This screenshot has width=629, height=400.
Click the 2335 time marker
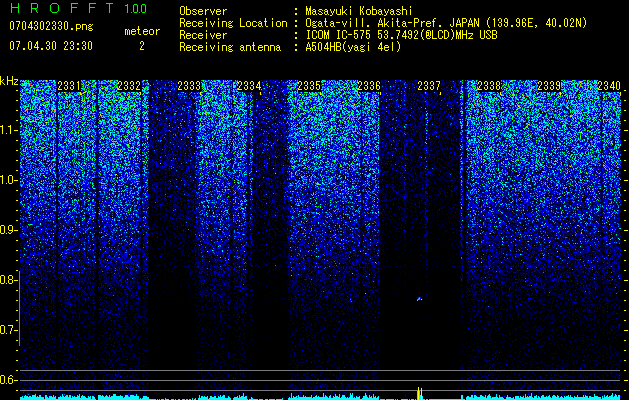tap(309, 86)
